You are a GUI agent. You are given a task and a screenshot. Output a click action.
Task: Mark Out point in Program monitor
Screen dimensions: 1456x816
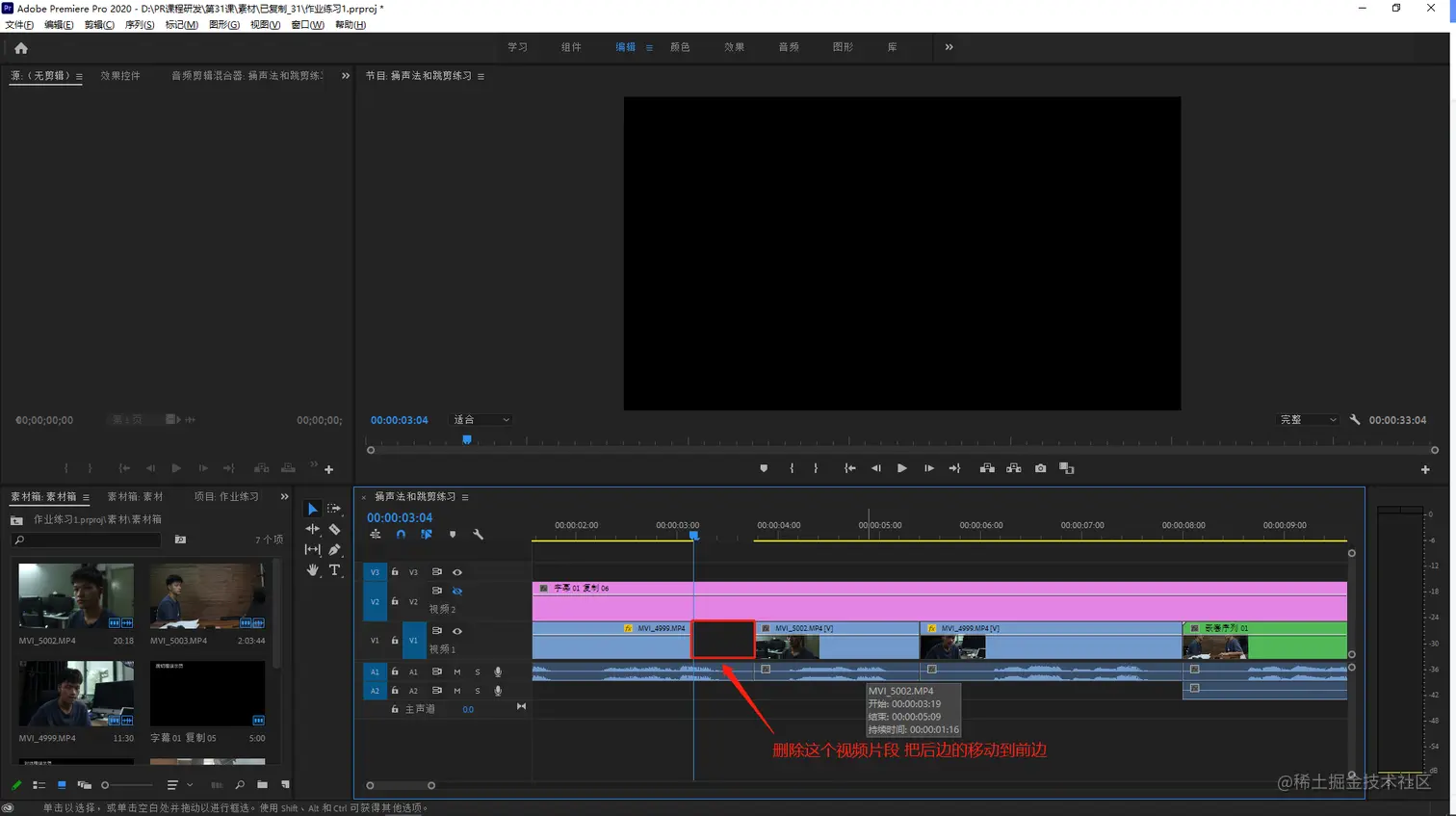pyautogui.click(x=816, y=468)
